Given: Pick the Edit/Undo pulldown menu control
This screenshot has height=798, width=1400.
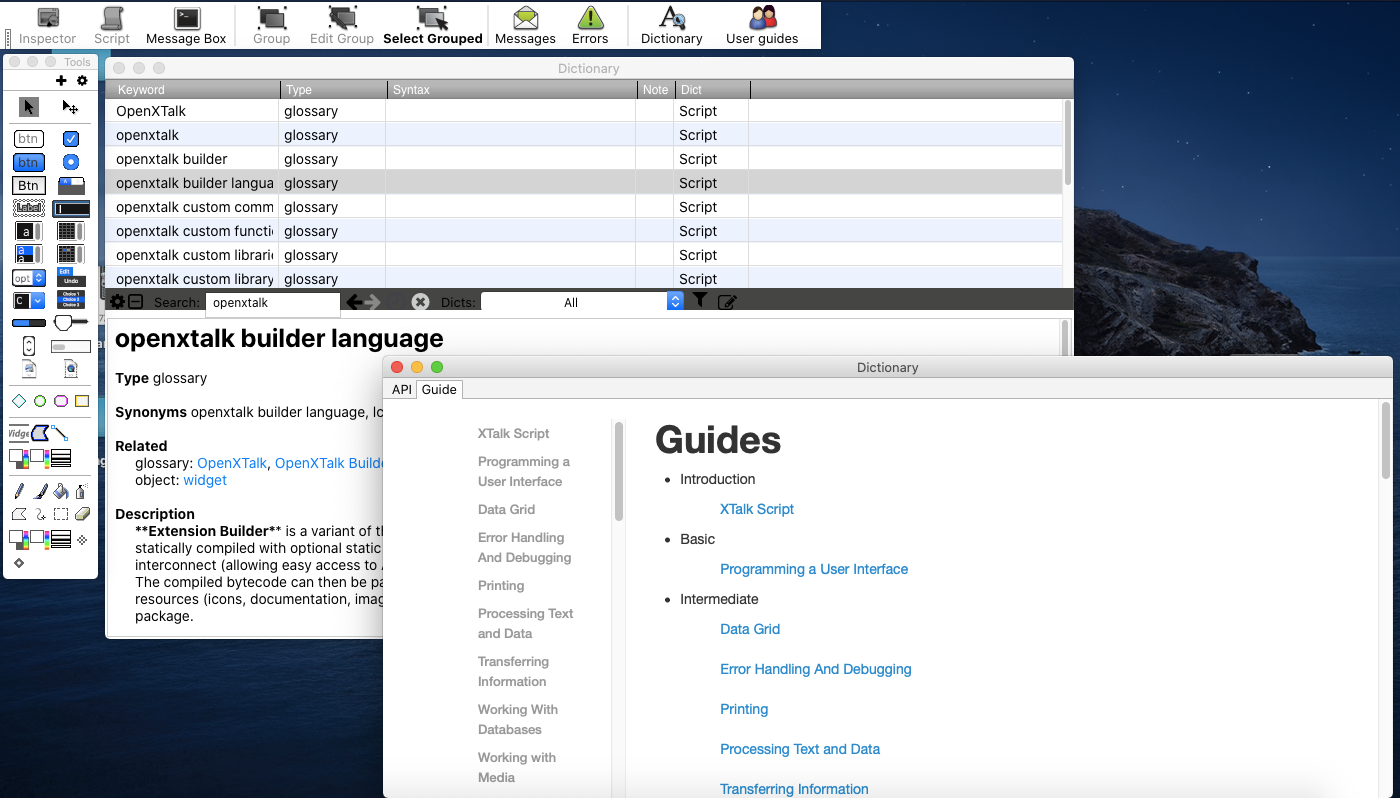Looking at the screenshot, I should 71,277.
